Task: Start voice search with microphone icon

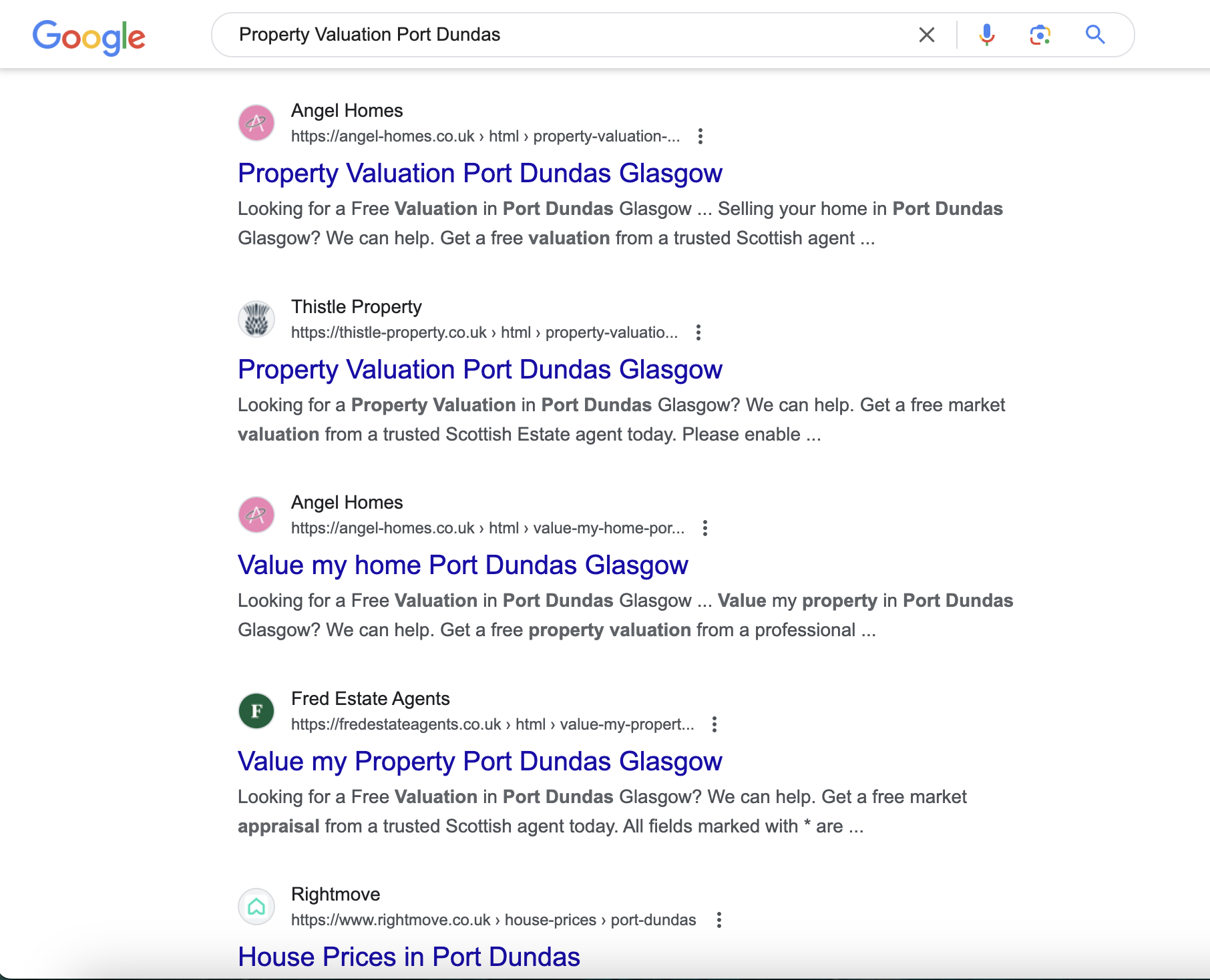Action: pos(986,35)
